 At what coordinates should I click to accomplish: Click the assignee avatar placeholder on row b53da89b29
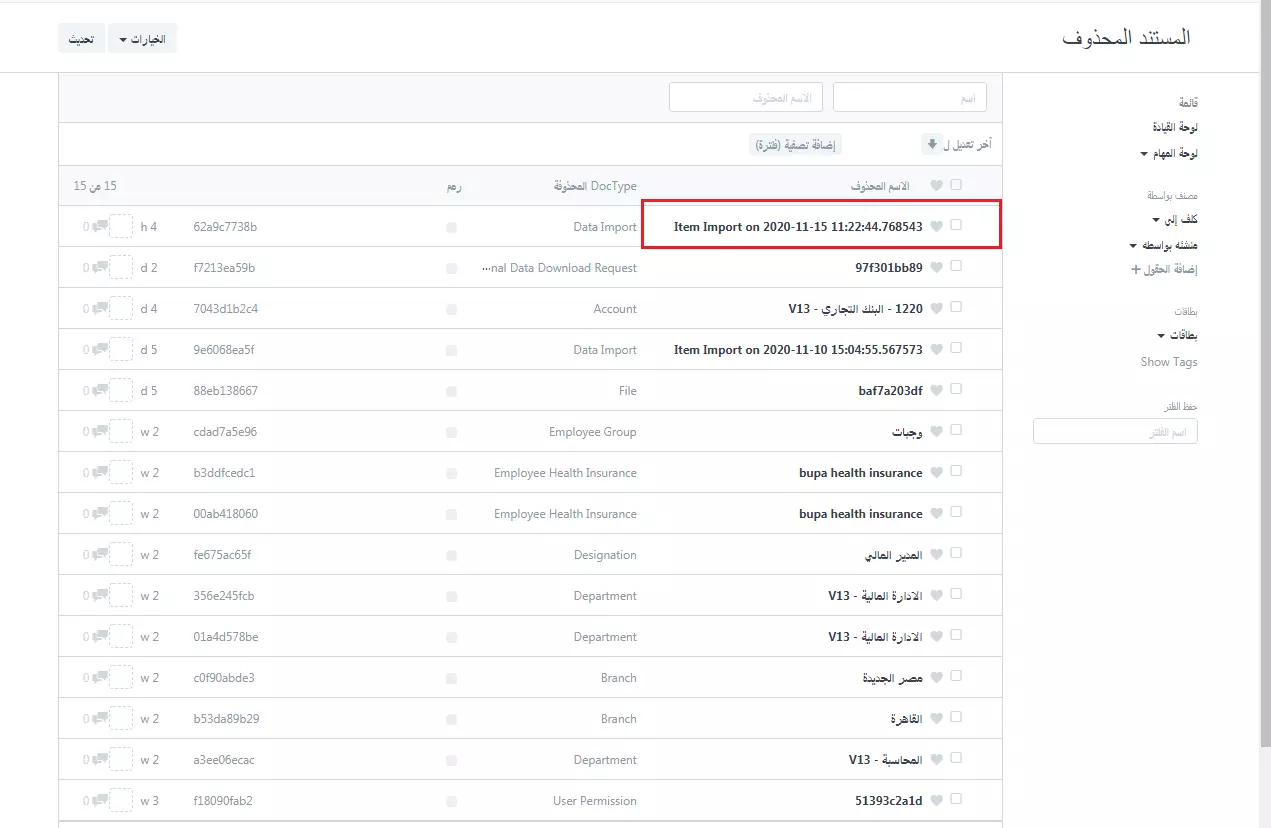pyautogui.click(x=121, y=719)
